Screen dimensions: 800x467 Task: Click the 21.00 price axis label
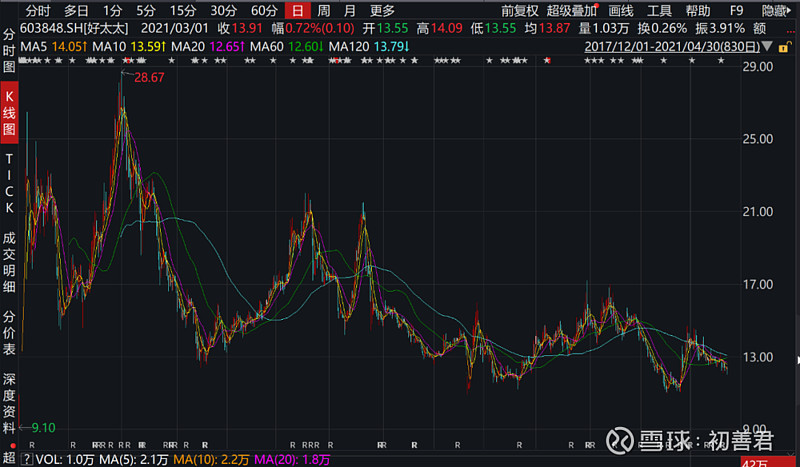[x=758, y=211]
